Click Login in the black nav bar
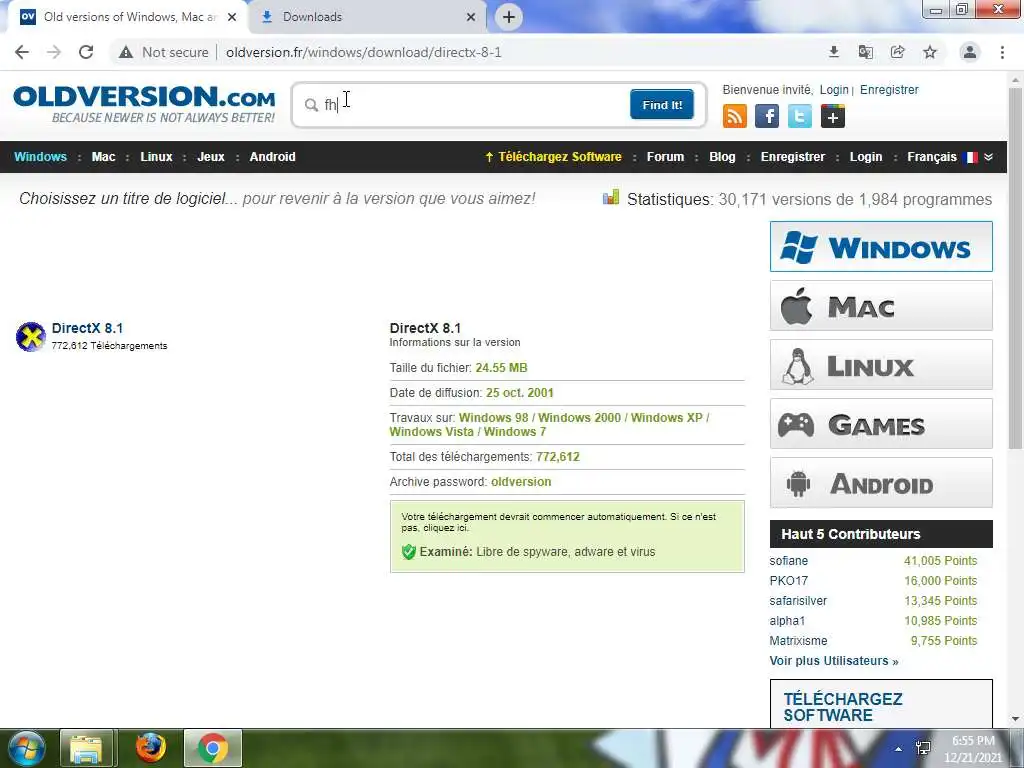Viewport: 1024px width, 768px height. (866, 157)
